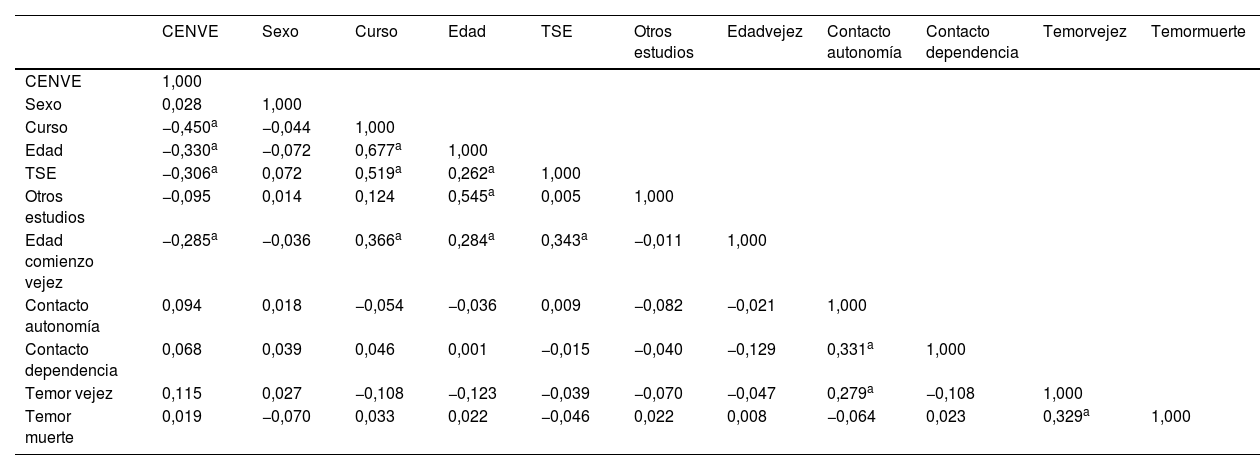Click the Edadvejez column header
Viewport: 1260px width, 470px height.
765,32
